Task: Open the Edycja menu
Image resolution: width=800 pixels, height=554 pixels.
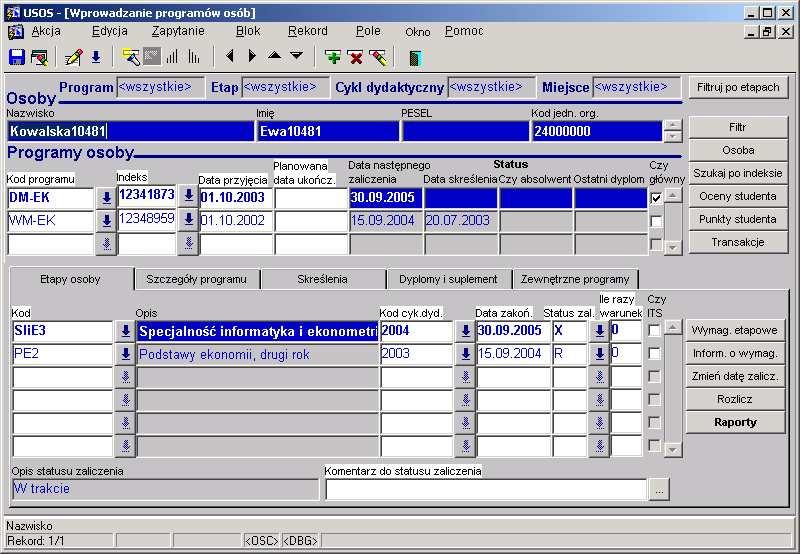Action: 110,31
